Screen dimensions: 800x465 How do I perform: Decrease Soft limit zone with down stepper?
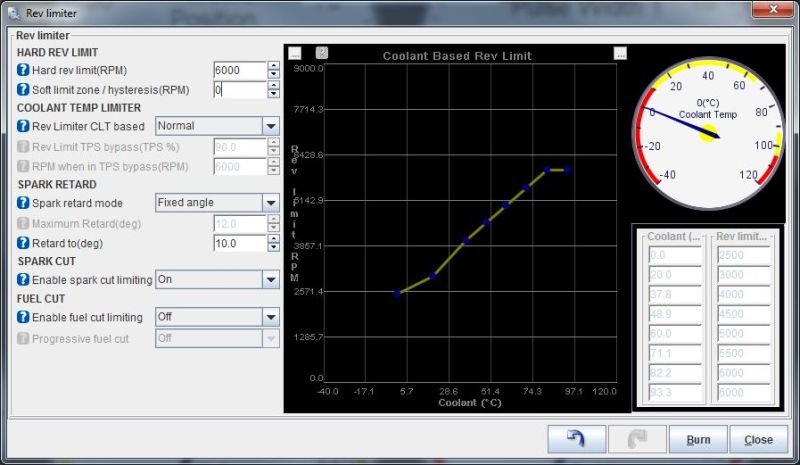(273, 94)
